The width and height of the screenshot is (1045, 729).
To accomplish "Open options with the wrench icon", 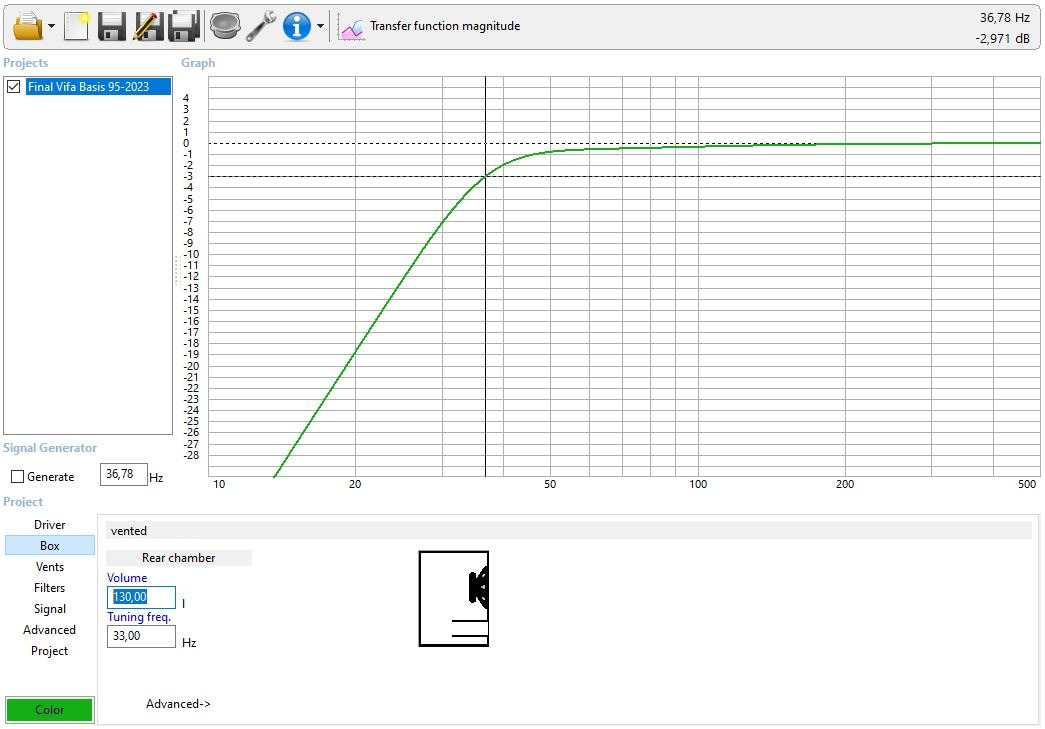I will pos(261,26).
